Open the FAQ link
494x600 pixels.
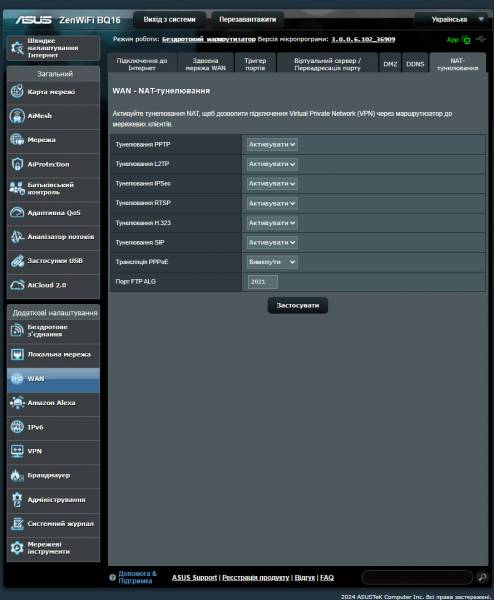pos(327,577)
